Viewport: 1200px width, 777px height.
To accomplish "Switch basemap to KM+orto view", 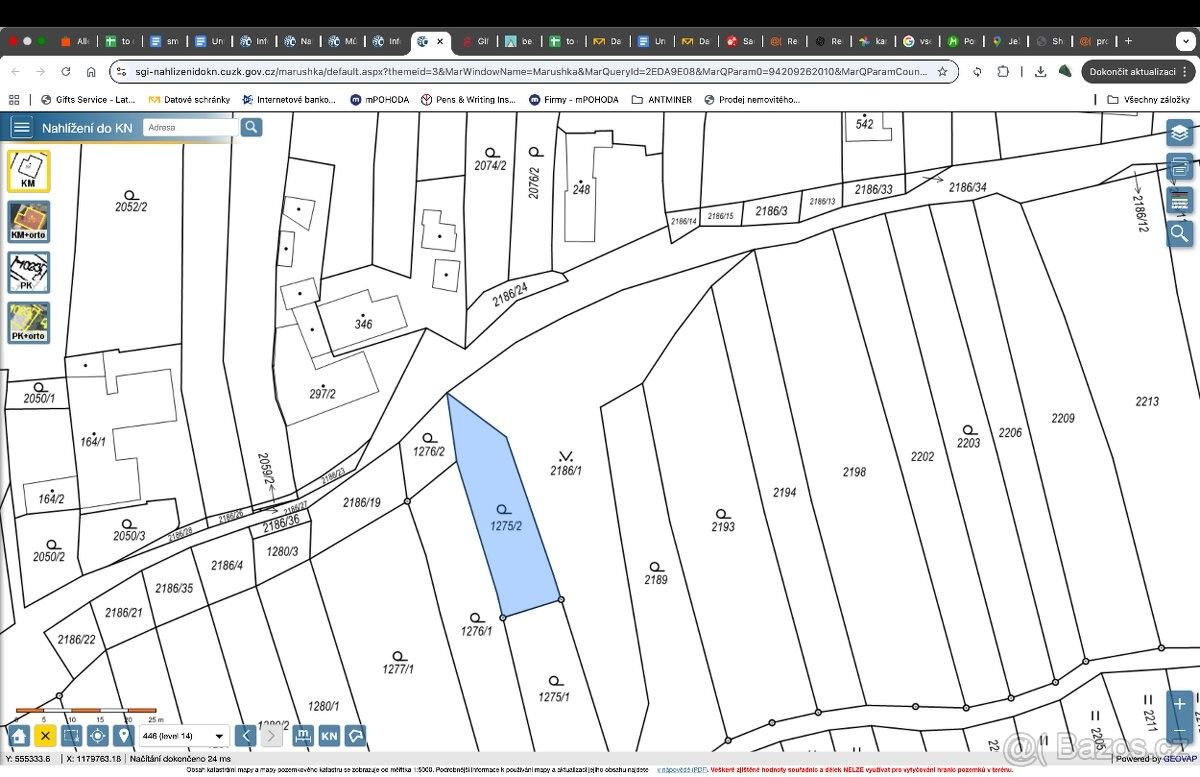I will 28,221.
